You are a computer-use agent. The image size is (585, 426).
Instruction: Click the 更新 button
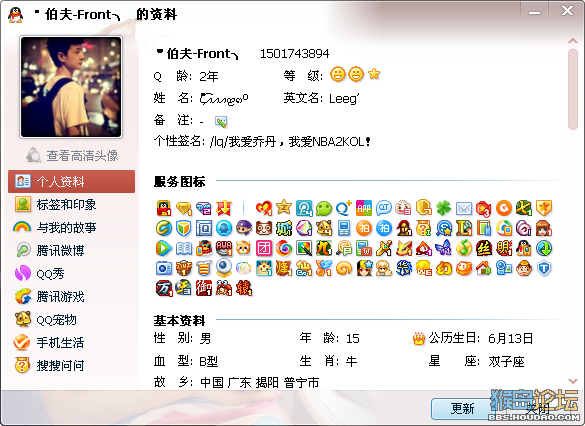462,408
